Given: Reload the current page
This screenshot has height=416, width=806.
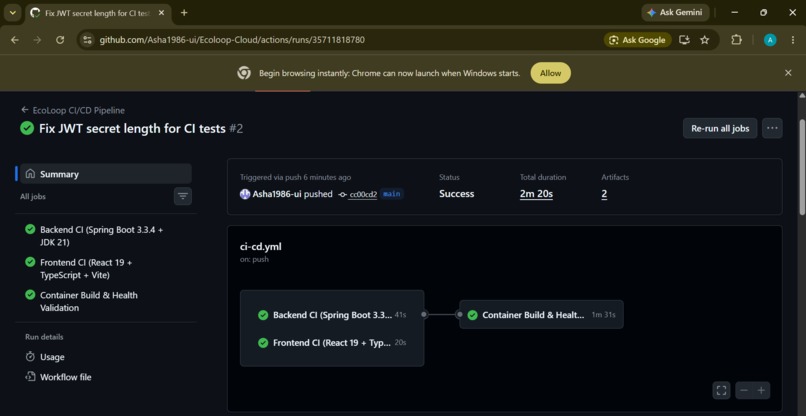Looking at the screenshot, I should (x=60, y=40).
